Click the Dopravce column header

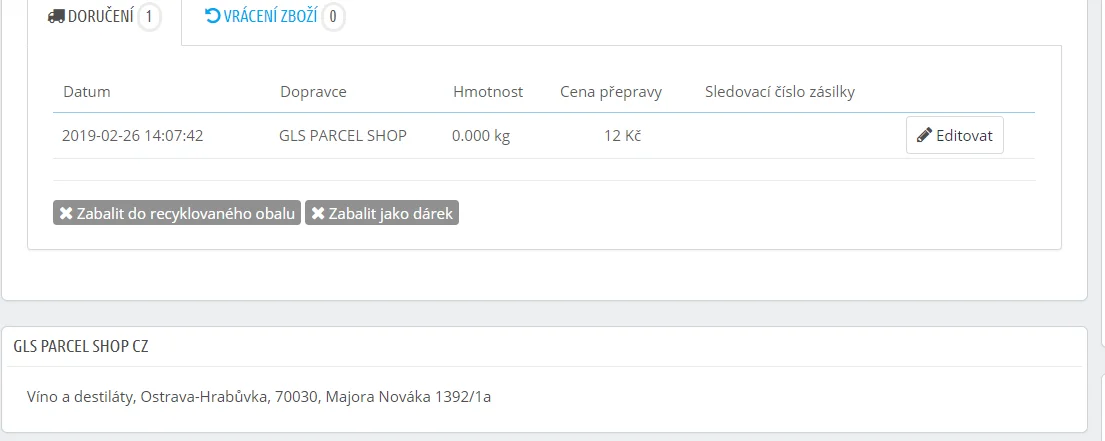[313, 92]
